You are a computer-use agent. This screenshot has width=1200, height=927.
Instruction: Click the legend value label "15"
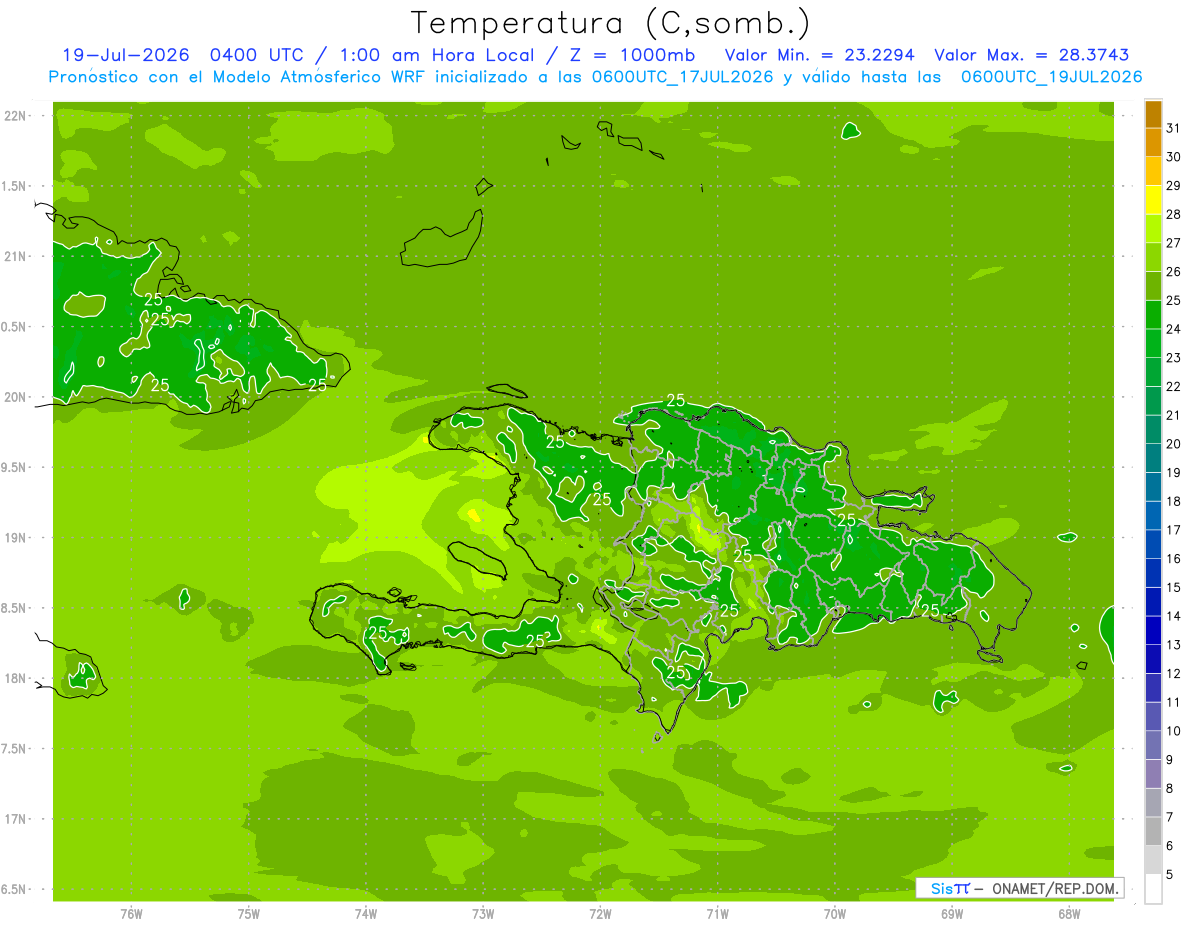(x=1174, y=587)
